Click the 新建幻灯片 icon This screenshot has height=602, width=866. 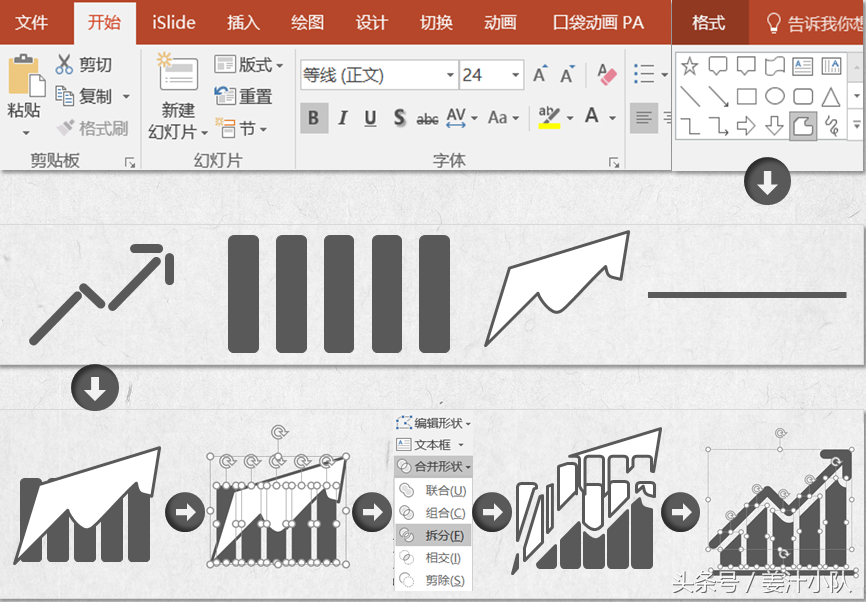(178, 72)
